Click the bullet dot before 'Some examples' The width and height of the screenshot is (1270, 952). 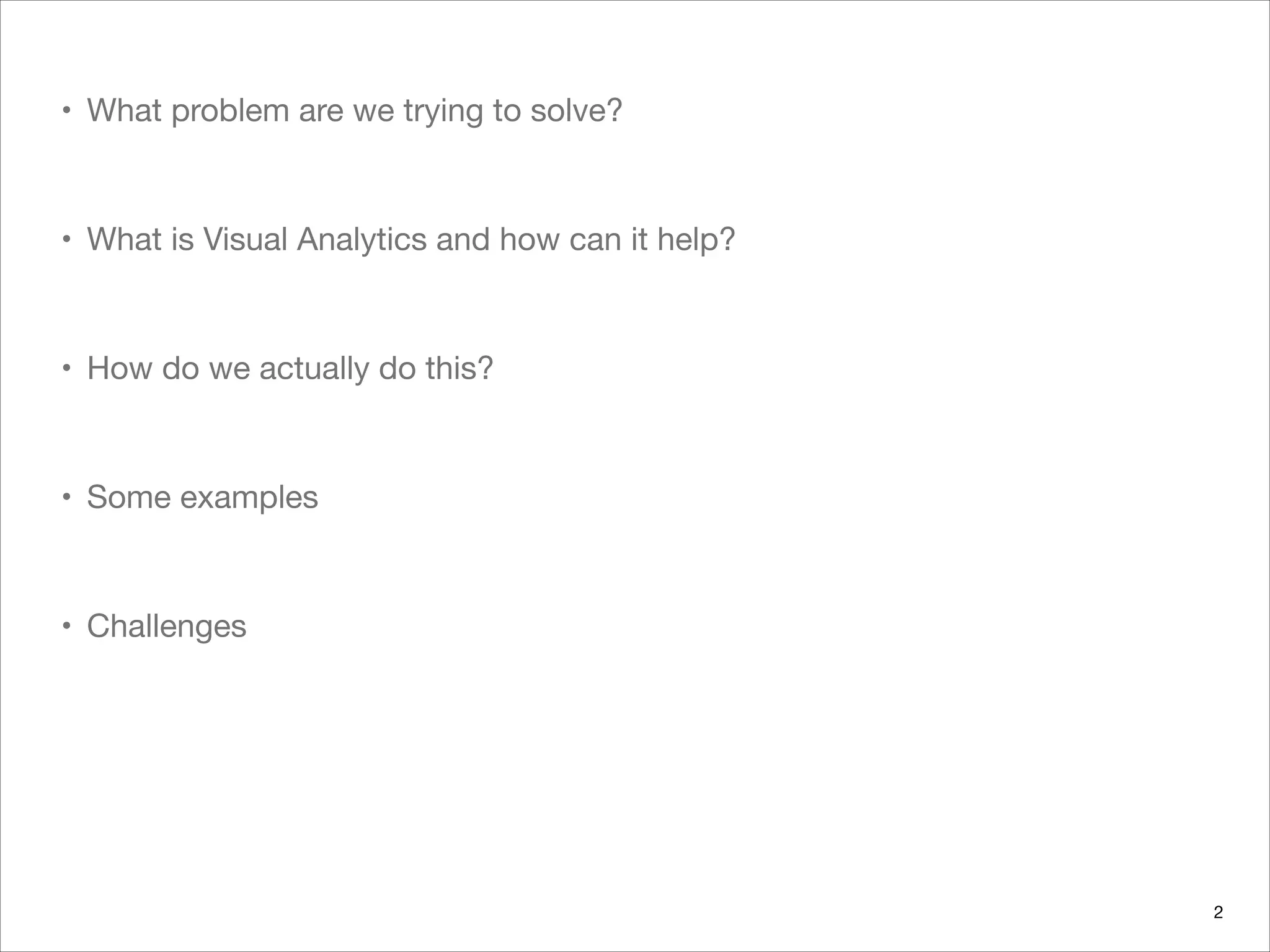pyautogui.click(x=66, y=498)
